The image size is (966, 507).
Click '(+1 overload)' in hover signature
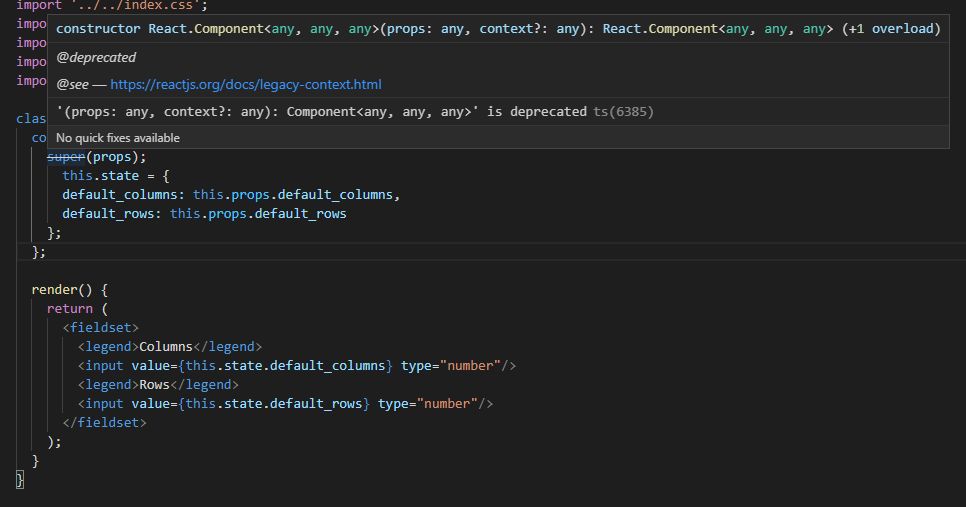pos(891,29)
